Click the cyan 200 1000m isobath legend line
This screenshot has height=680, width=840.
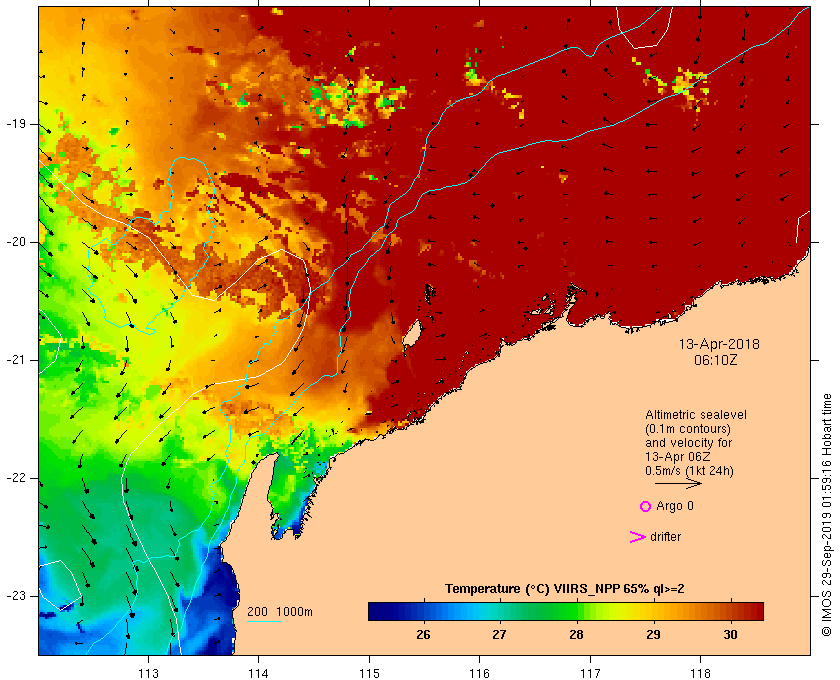264,622
